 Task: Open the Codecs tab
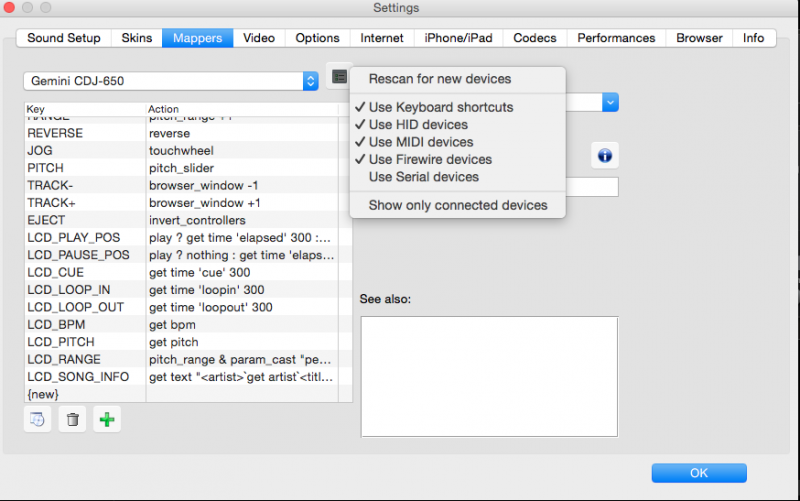click(535, 38)
